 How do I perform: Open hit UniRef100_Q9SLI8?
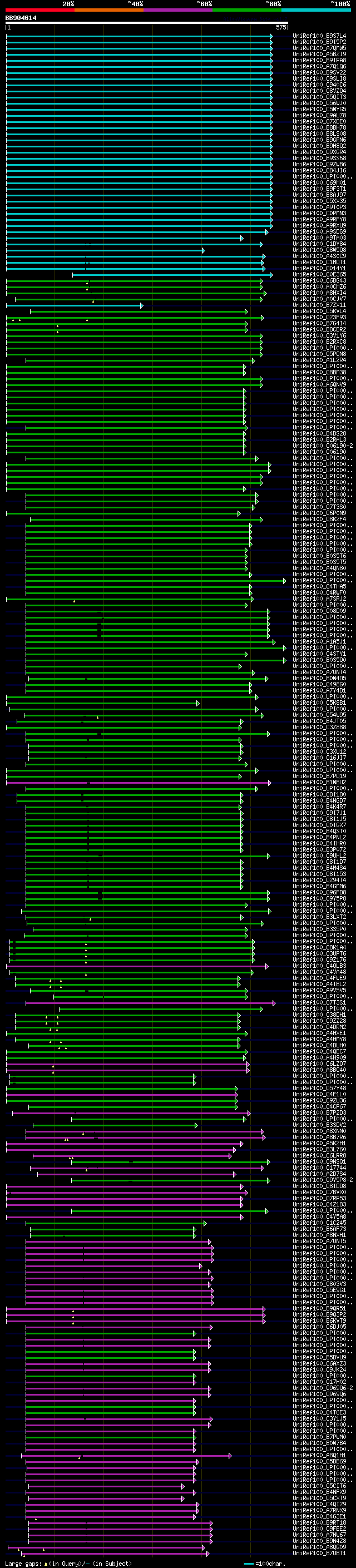point(319,78)
